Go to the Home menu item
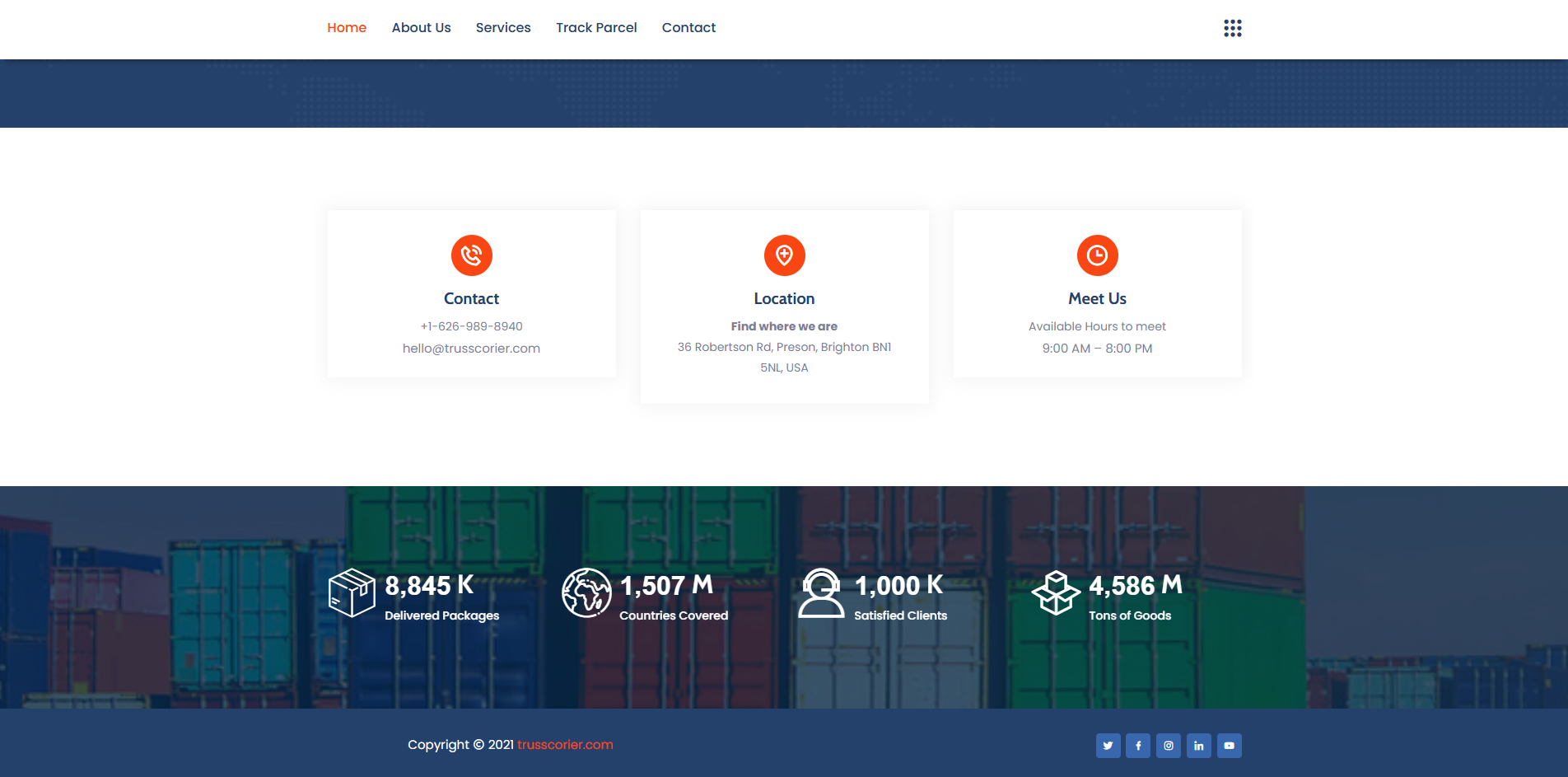Image resolution: width=1568 pixels, height=777 pixels. [x=347, y=28]
